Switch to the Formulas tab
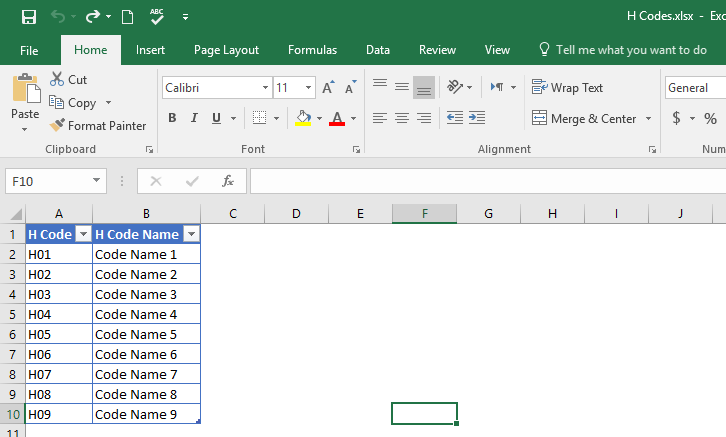Viewport: 726px width, 437px height. coord(313,50)
